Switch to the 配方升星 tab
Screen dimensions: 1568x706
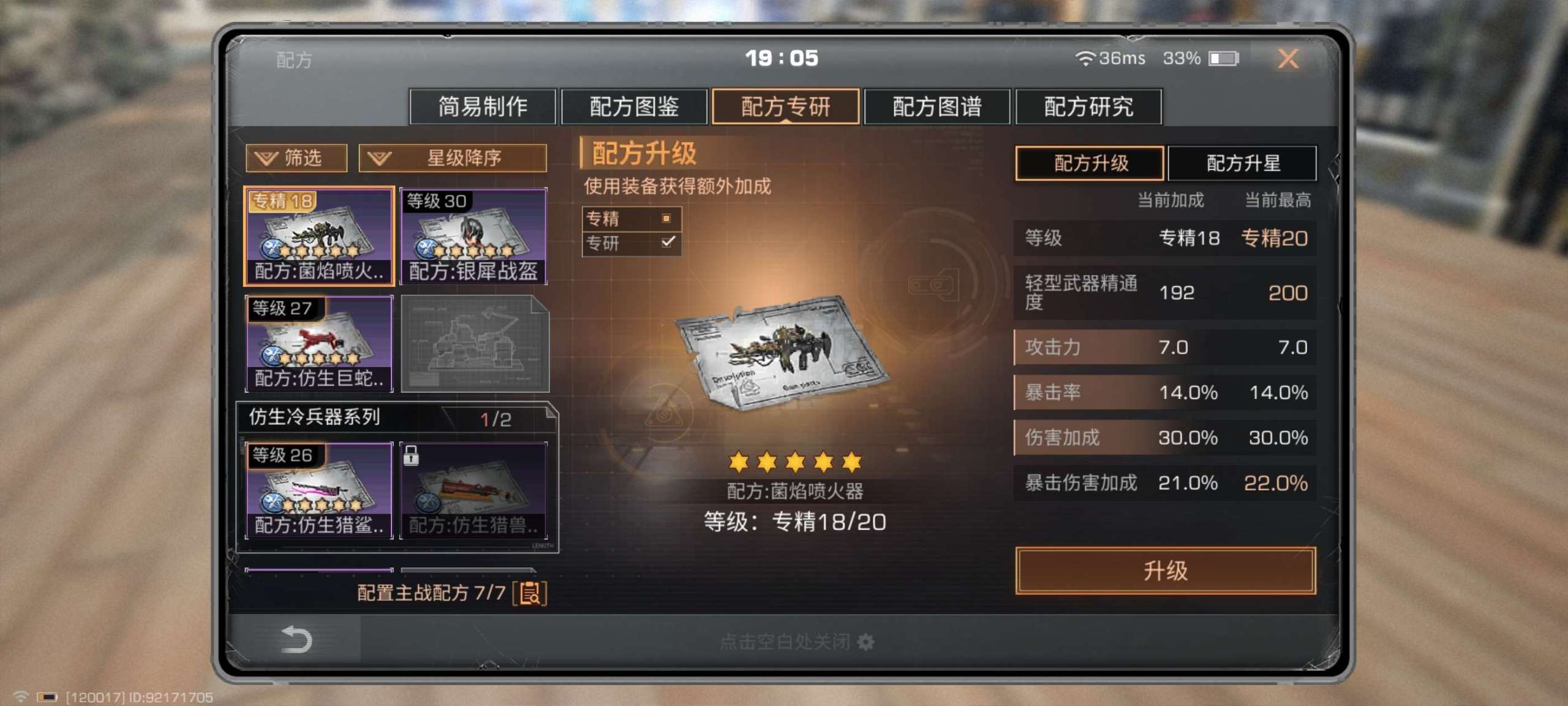coord(1242,163)
